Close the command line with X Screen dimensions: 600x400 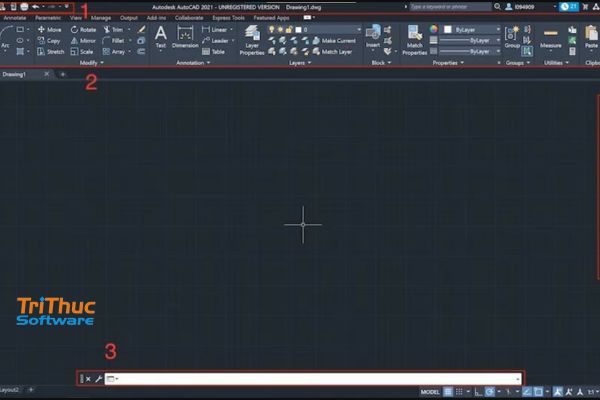click(x=88, y=379)
